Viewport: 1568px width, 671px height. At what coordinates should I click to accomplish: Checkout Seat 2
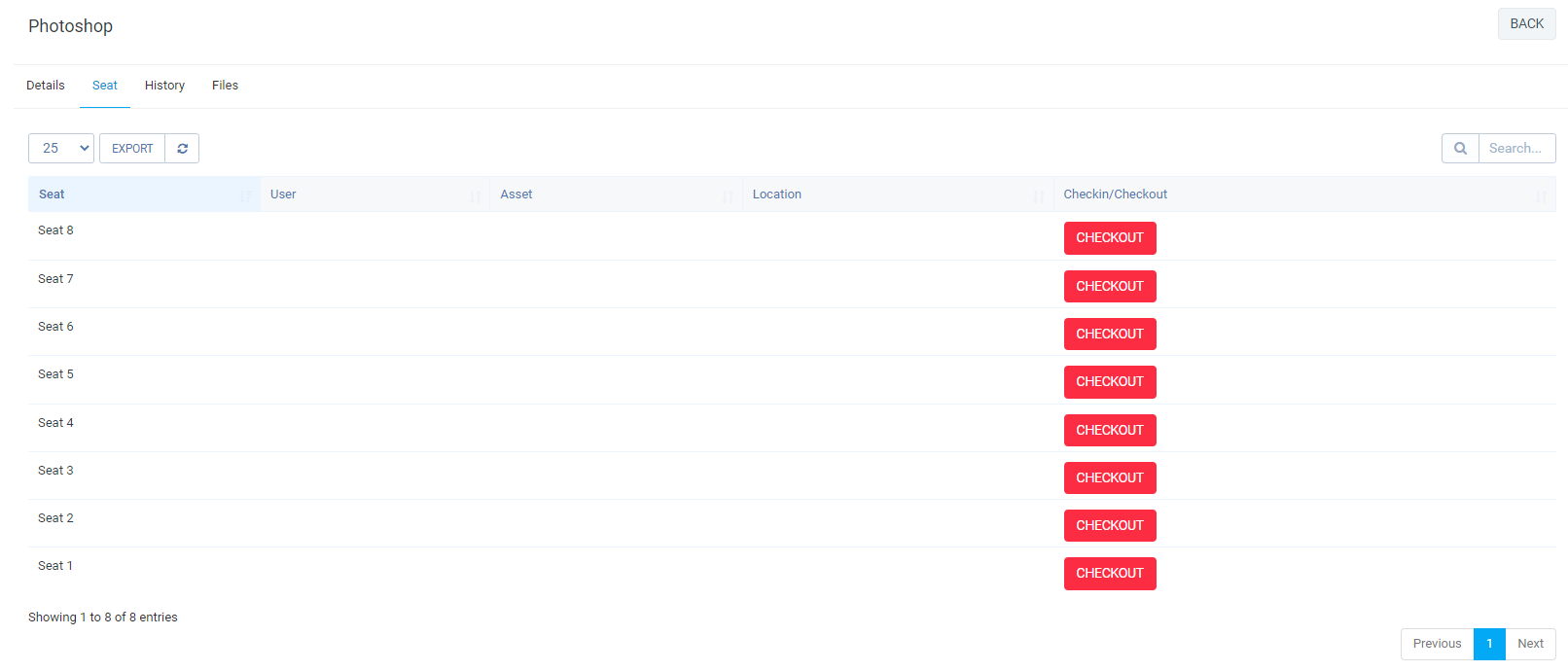click(1110, 525)
